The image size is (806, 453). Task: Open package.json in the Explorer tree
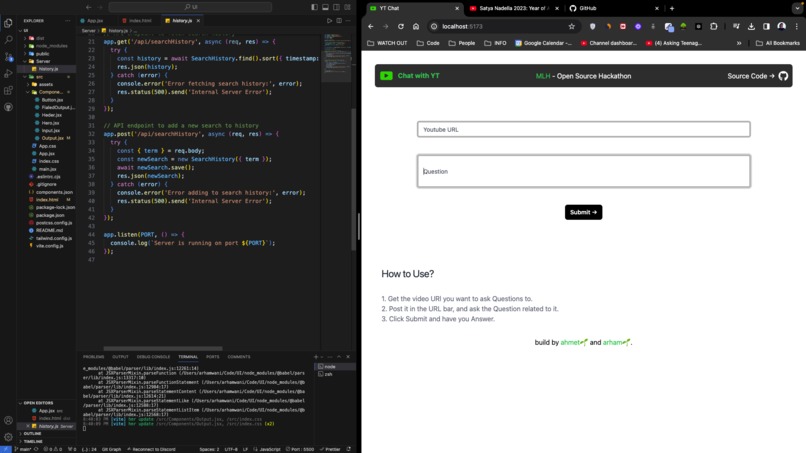tap(50, 215)
